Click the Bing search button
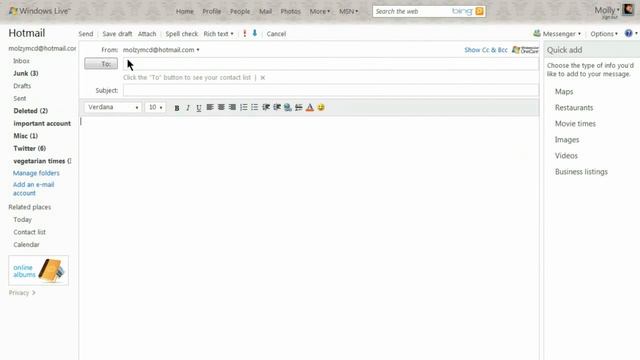 coord(480,11)
